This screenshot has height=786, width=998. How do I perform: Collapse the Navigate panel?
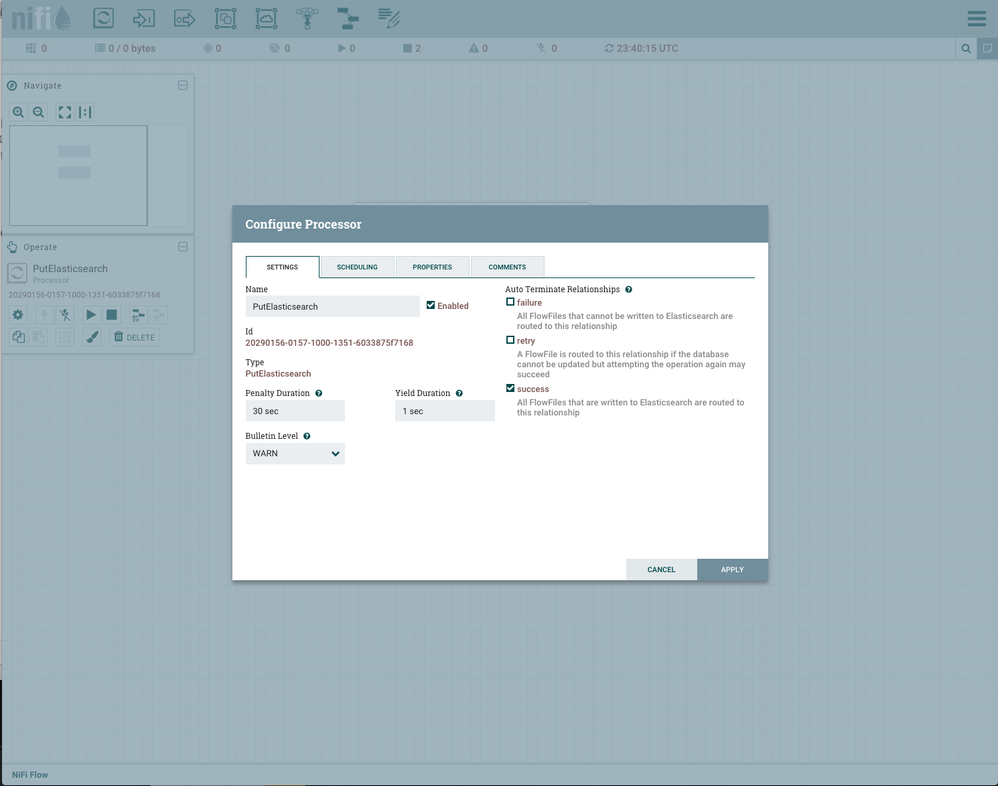click(x=183, y=85)
